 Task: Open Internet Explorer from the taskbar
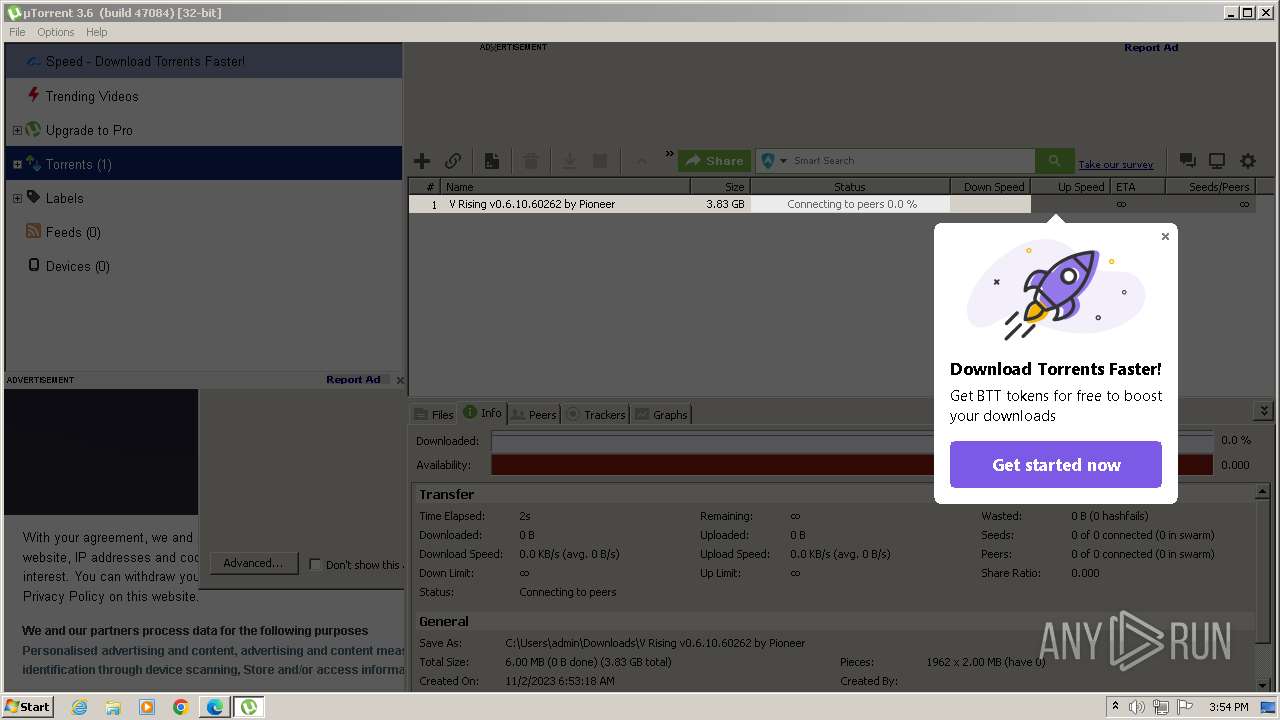point(79,707)
